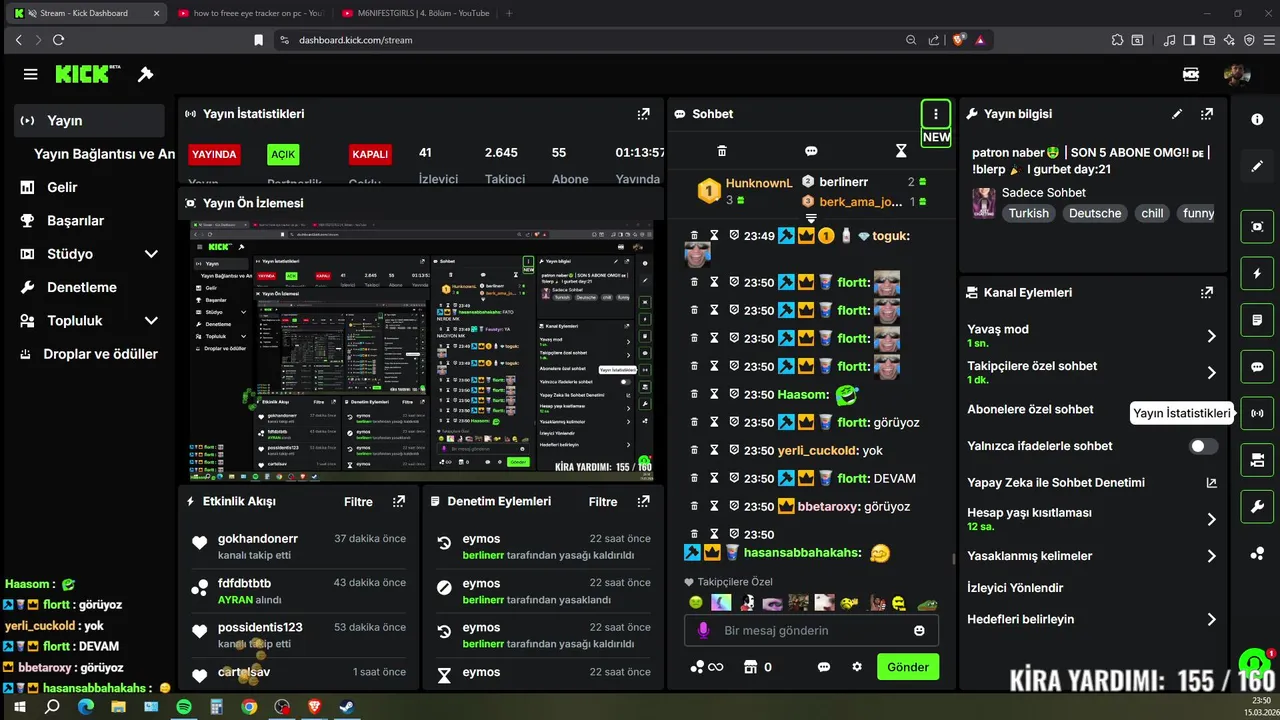The width and height of the screenshot is (1280, 720).
Task: Click the trash icon in the chat toolbar
Action: tap(722, 151)
